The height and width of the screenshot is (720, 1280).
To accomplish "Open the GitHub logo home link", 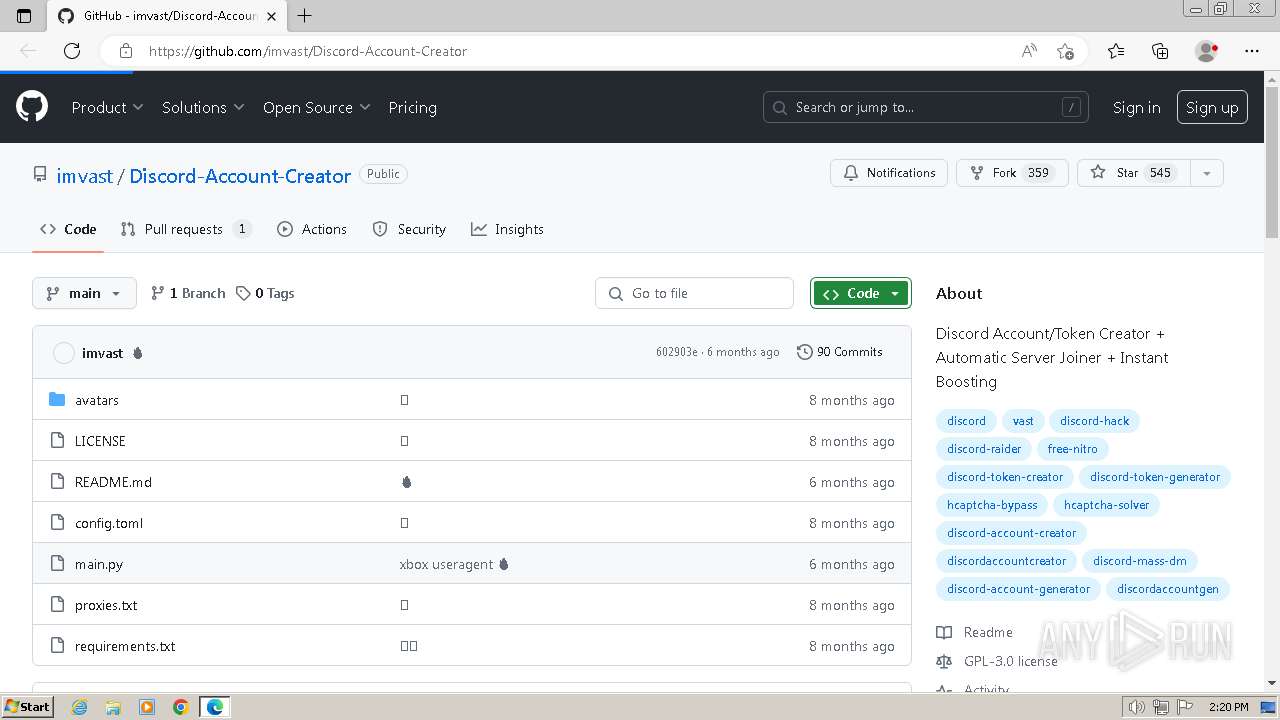I will pos(32,107).
